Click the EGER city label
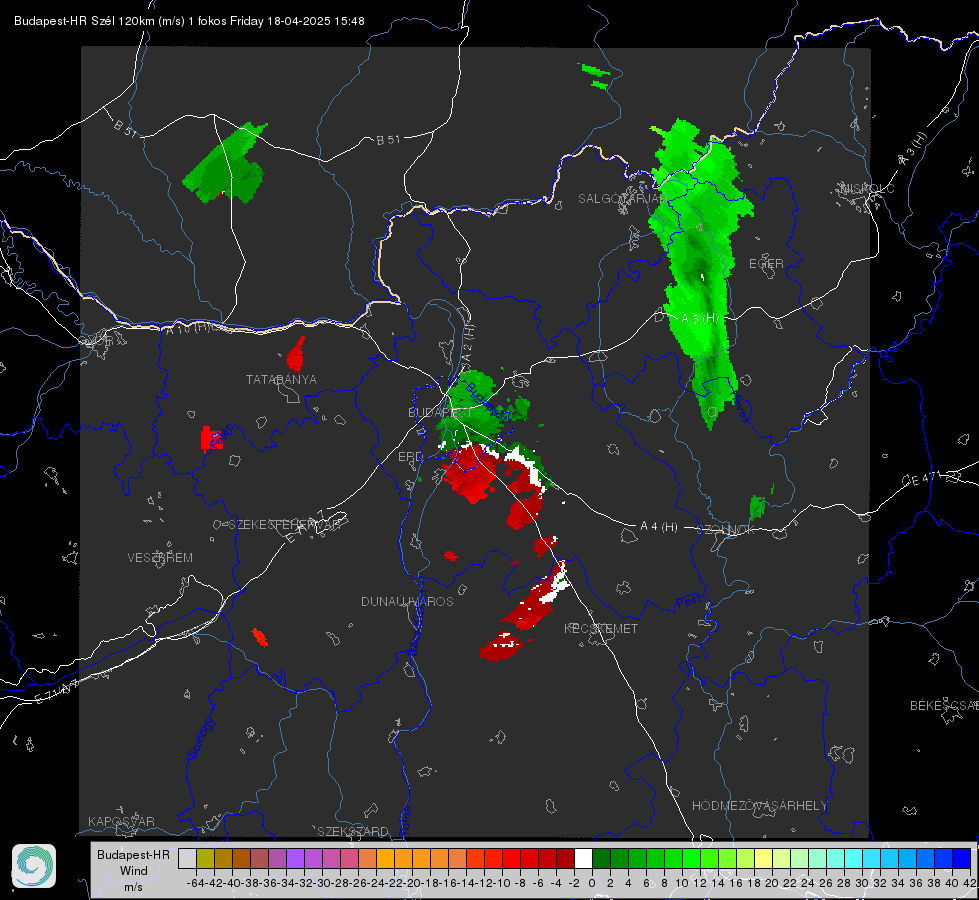 tap(766, 264)
